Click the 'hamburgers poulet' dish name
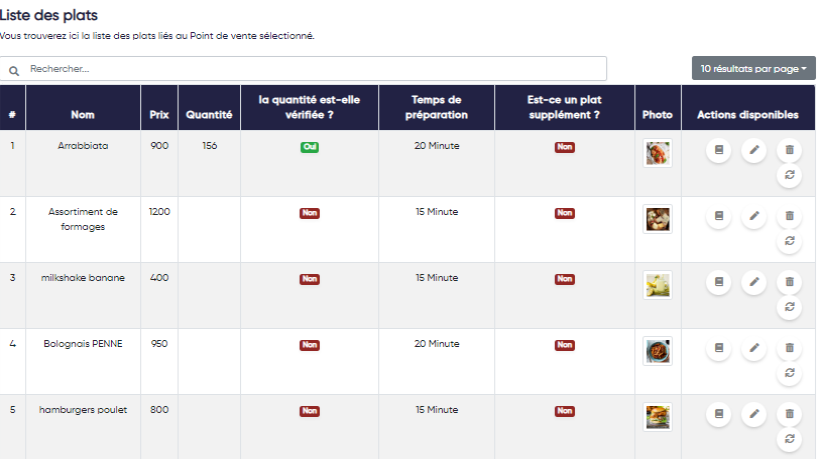The image size is (820, 459). 83,410
